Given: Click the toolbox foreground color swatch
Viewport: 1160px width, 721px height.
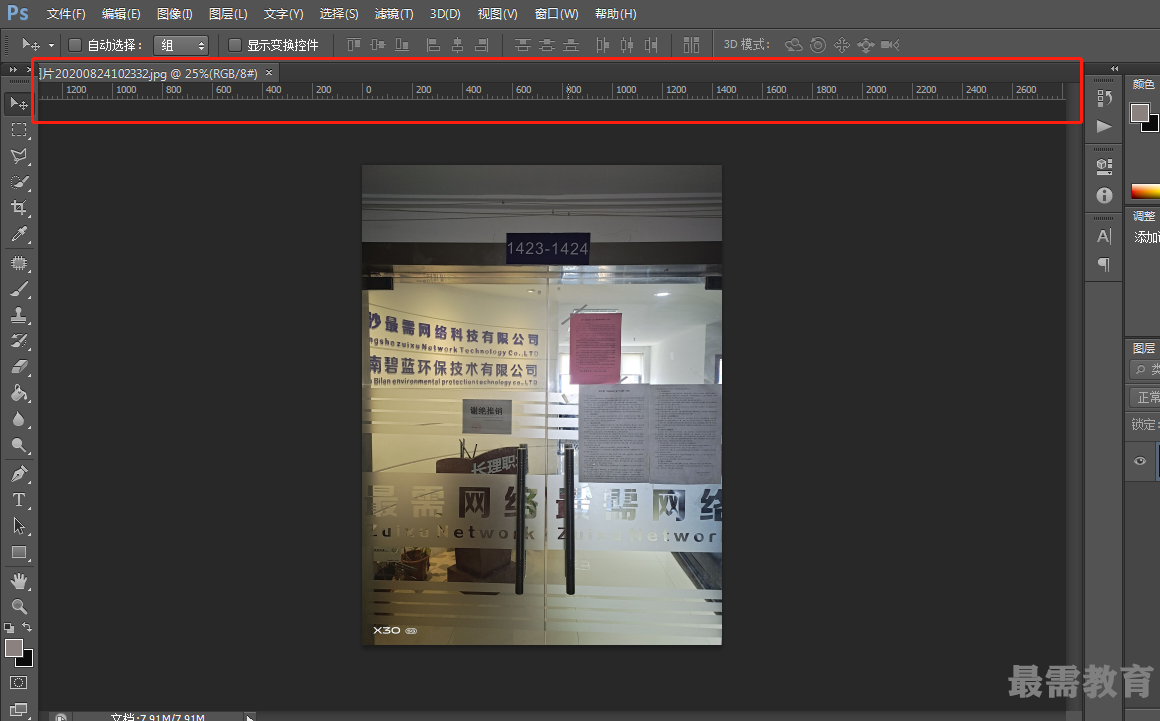Looking at the screenshot, I should pos(13,648).
